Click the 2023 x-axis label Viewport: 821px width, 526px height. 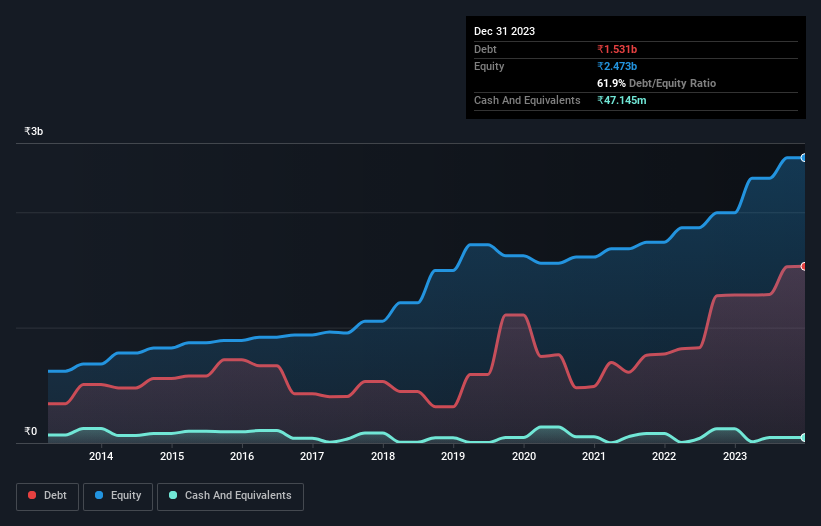pyautogui.click(x=735, y=456)
